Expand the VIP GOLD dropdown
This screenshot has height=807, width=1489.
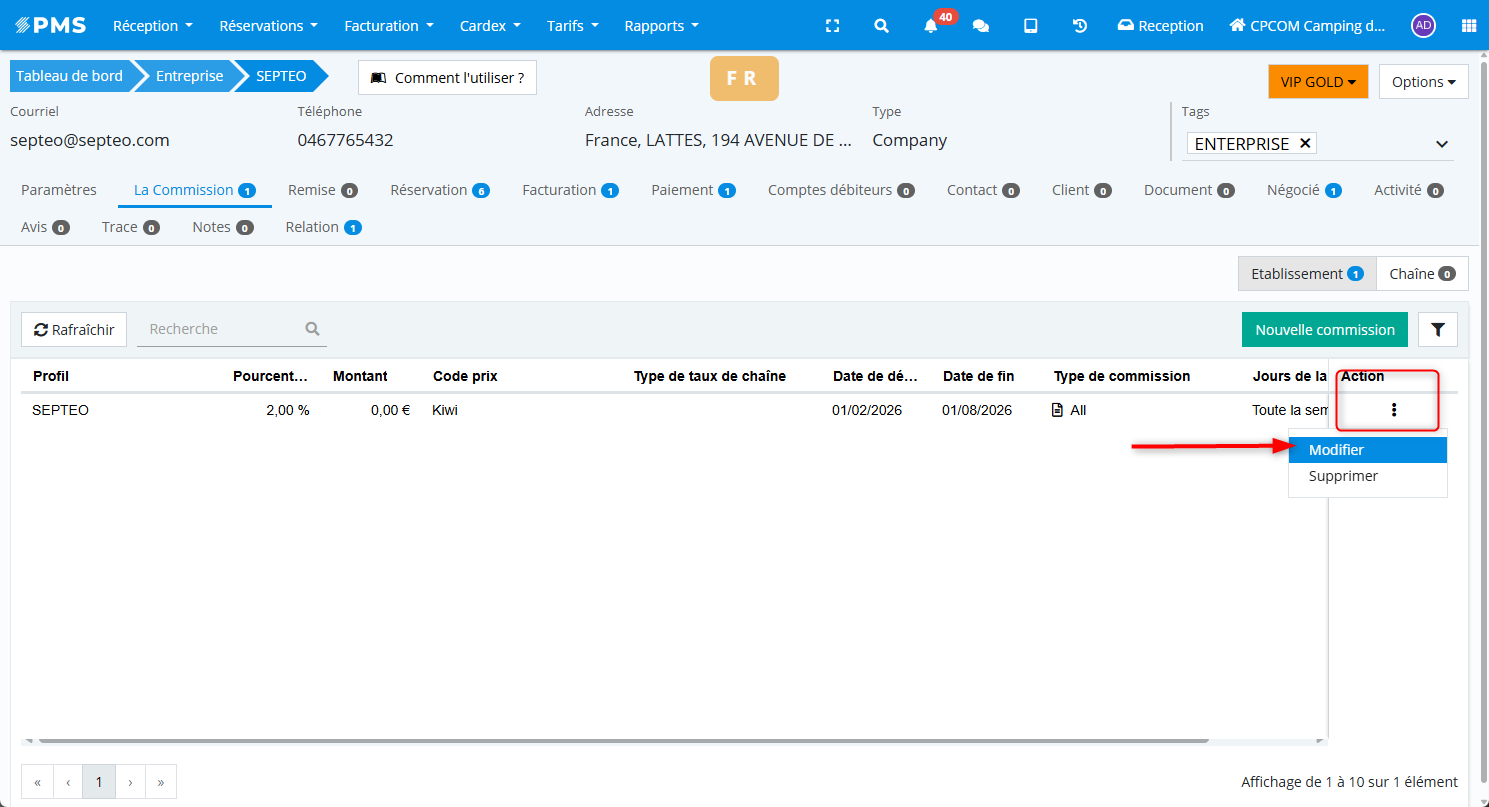[x=1317, y=82]
